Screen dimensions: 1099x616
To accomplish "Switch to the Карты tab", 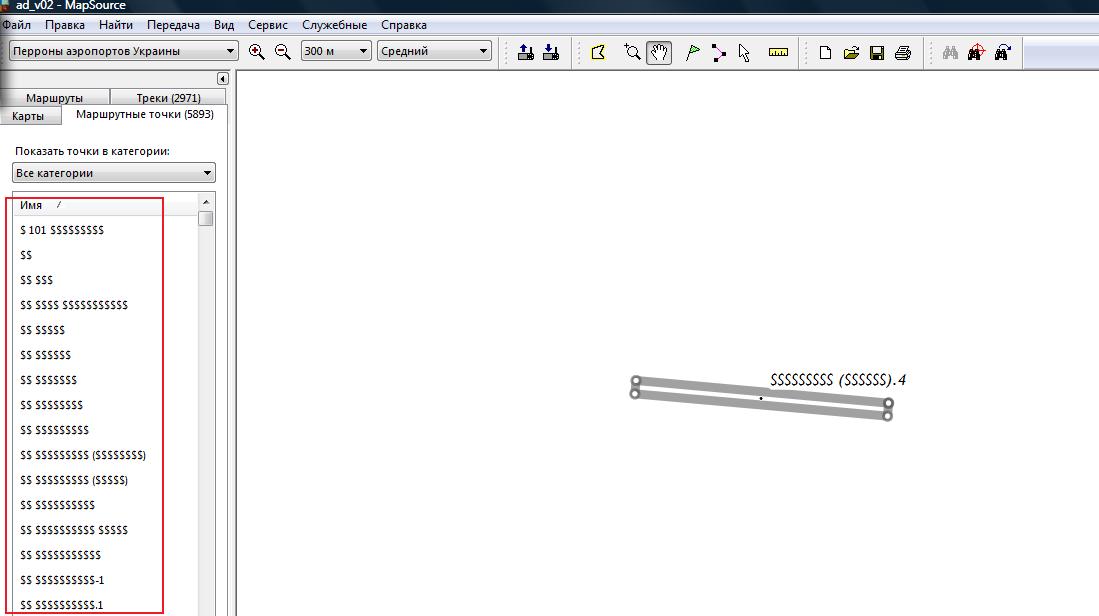I will point(28,116).
